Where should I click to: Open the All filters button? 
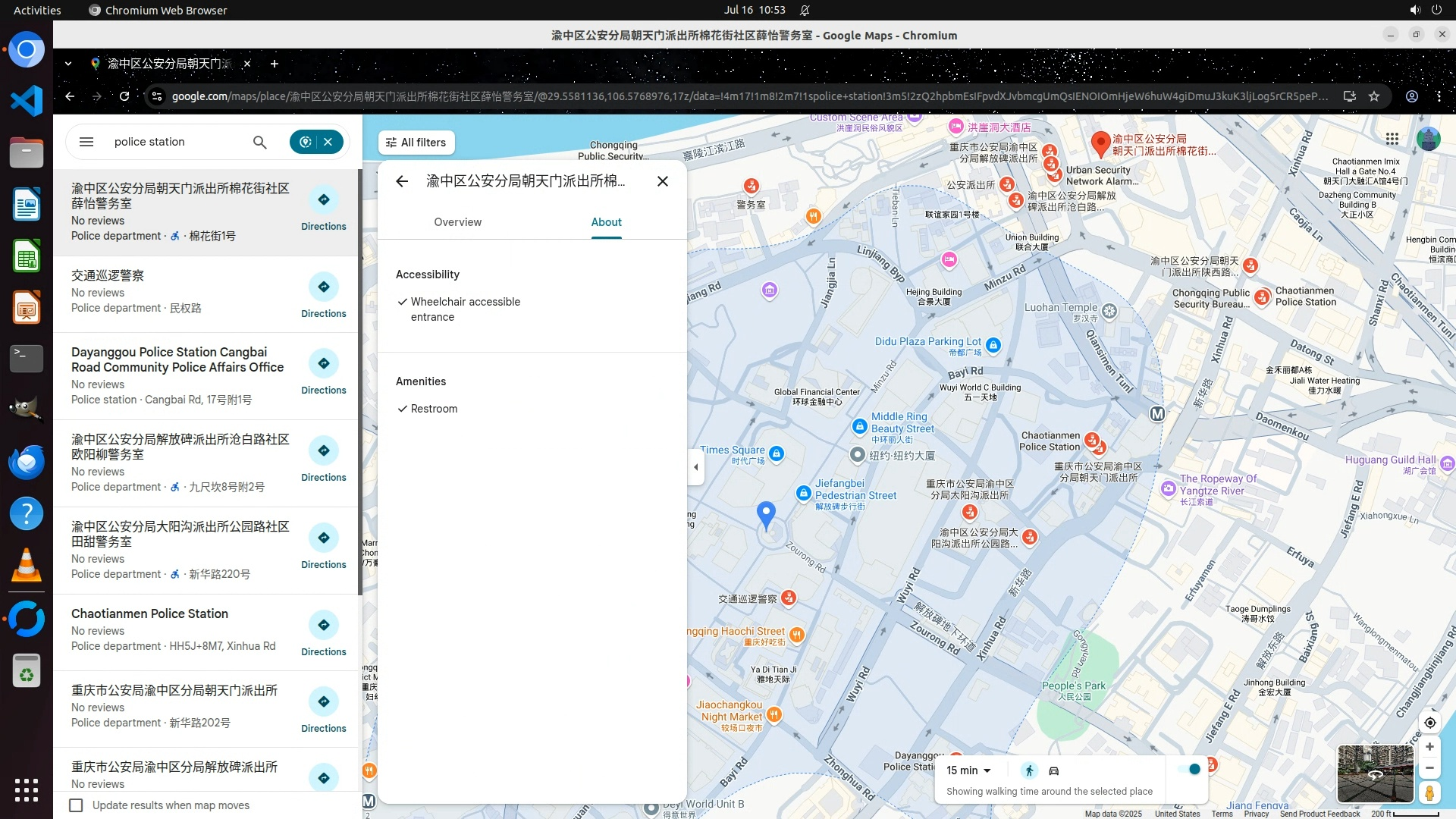point(416,143)
